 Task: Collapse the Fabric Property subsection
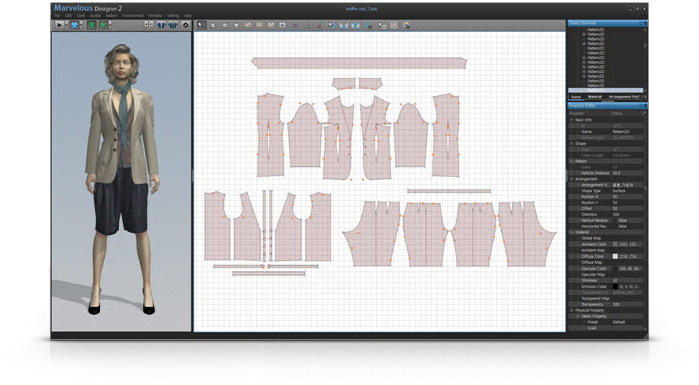[578, 316]
